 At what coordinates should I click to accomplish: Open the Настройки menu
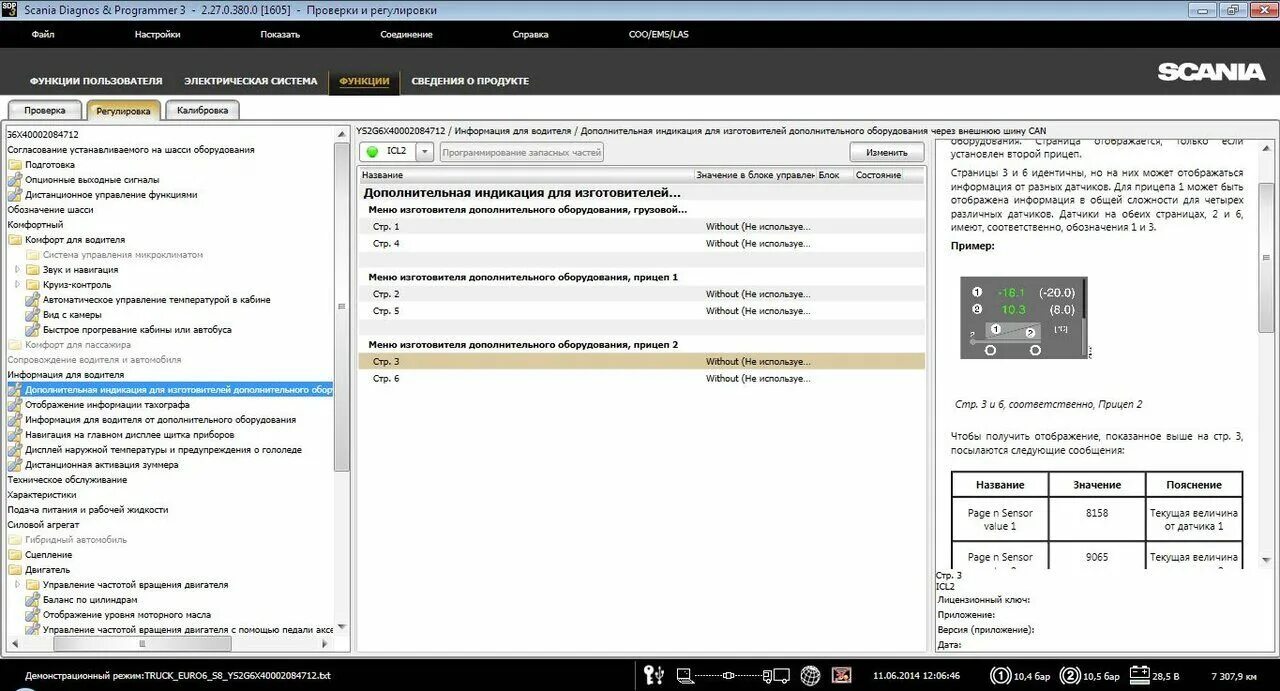coord(157,34)
